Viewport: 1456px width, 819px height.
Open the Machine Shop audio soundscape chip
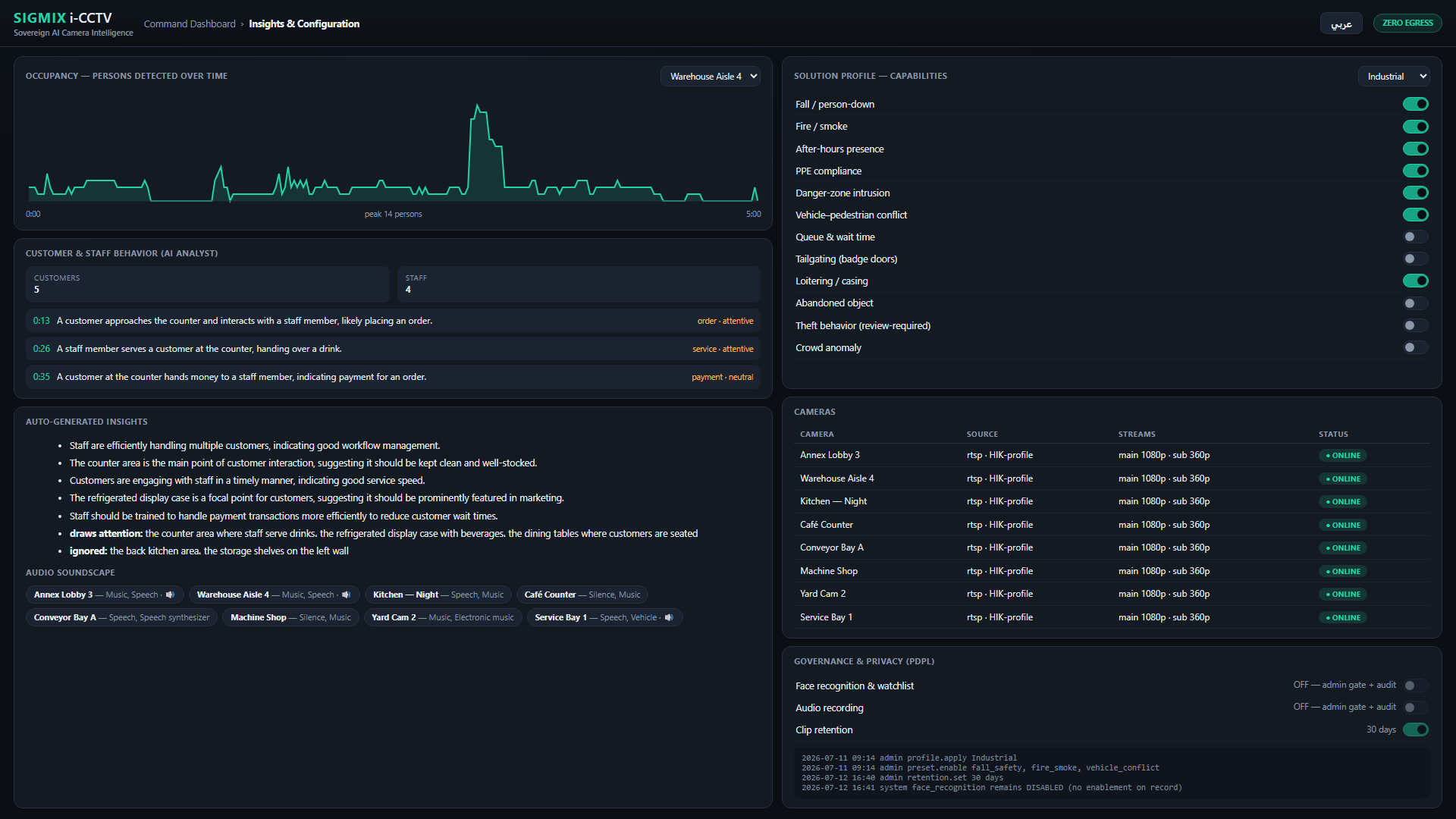pyautogui.click(x=290, y=618)
